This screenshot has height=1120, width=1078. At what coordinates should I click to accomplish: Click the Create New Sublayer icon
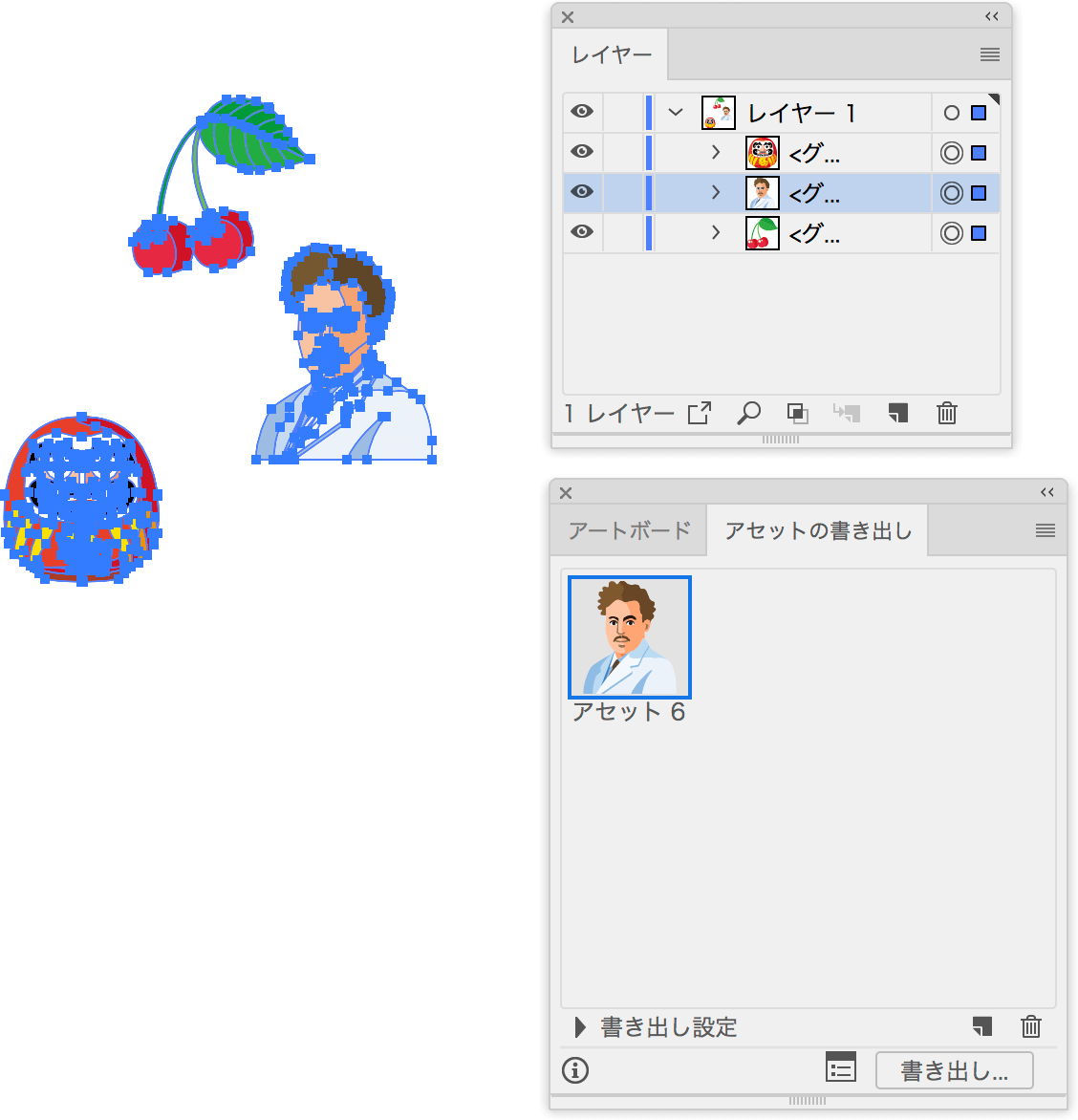pyautogui.click(x=848, y=413)
